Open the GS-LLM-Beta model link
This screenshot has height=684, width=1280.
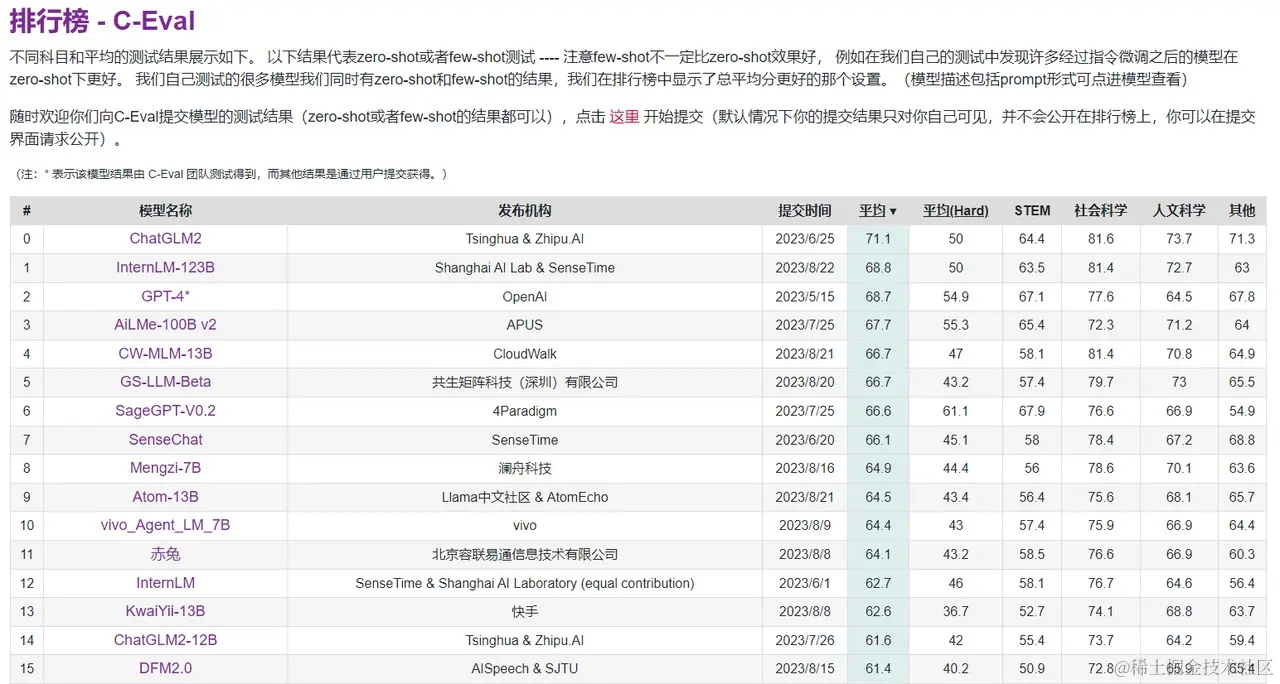[x=165, y=382]
